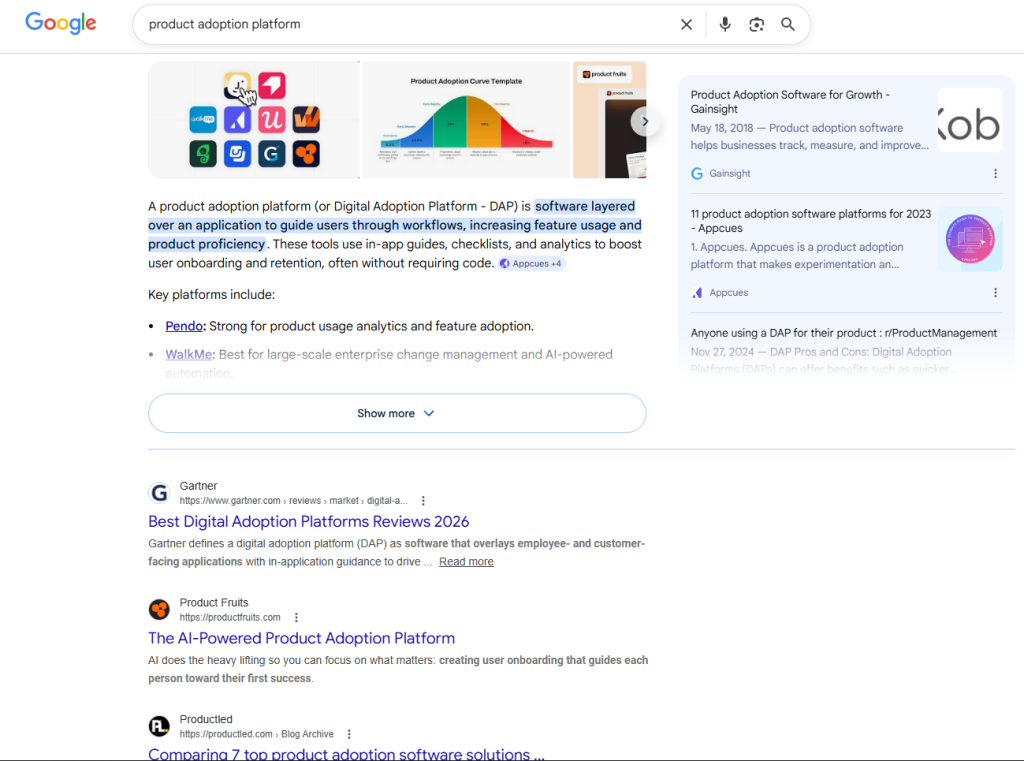This screenshot has width=1024, height=761.
Task: Click the Productled favicon
Action: click(159, 726)
